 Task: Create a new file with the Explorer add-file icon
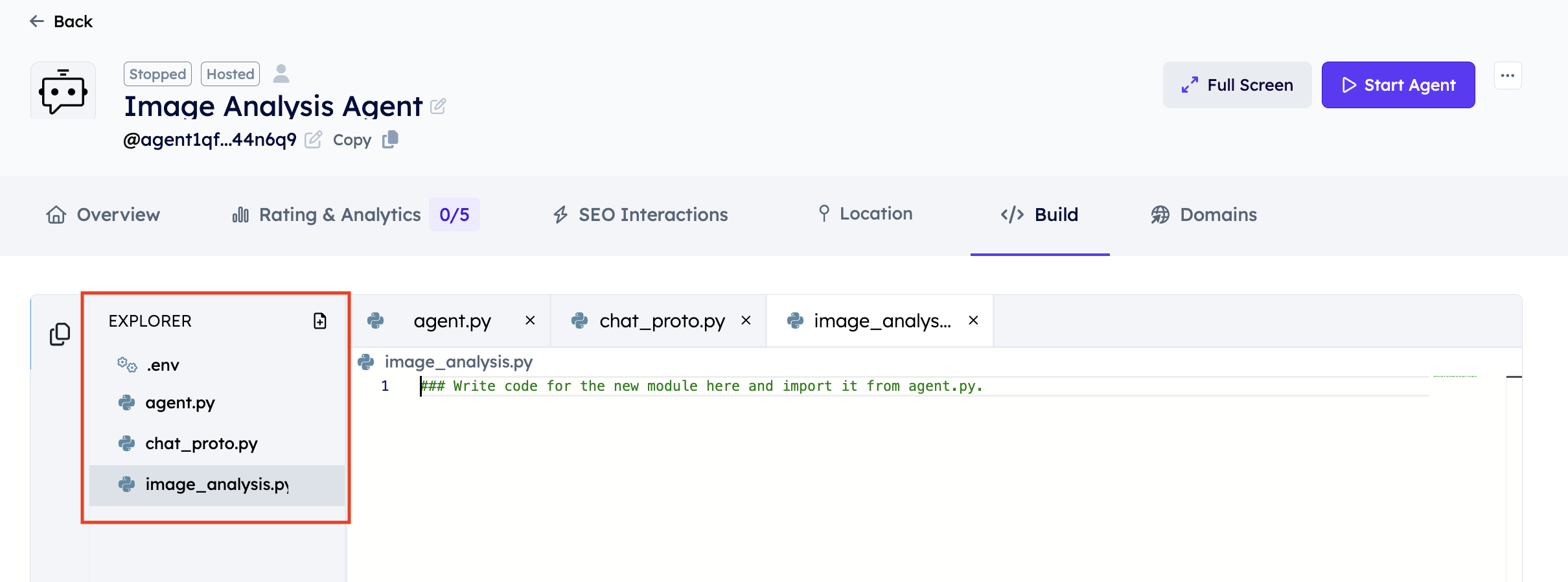pyautogui.click(x=320, y=321)
